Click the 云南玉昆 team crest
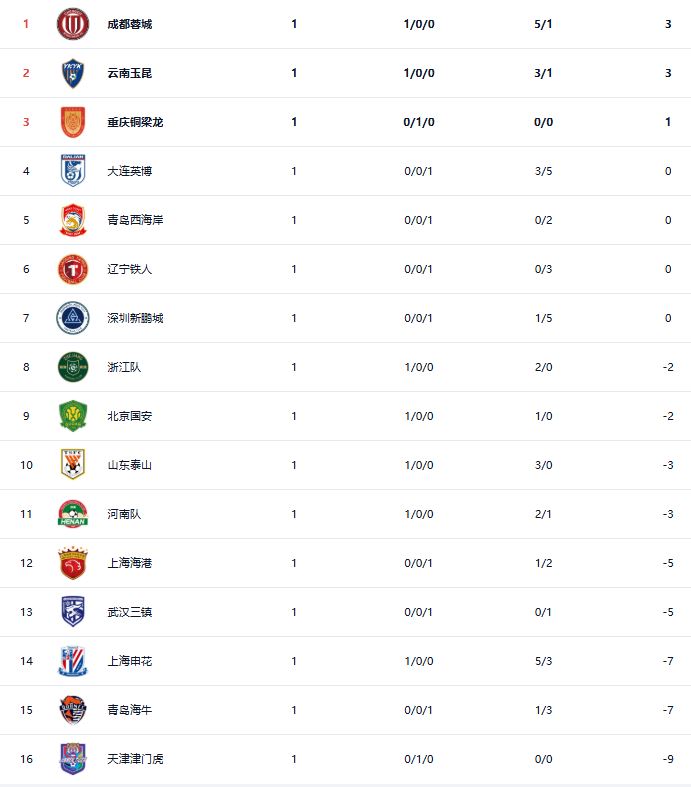The image size is (691, 787). [73, 73]
